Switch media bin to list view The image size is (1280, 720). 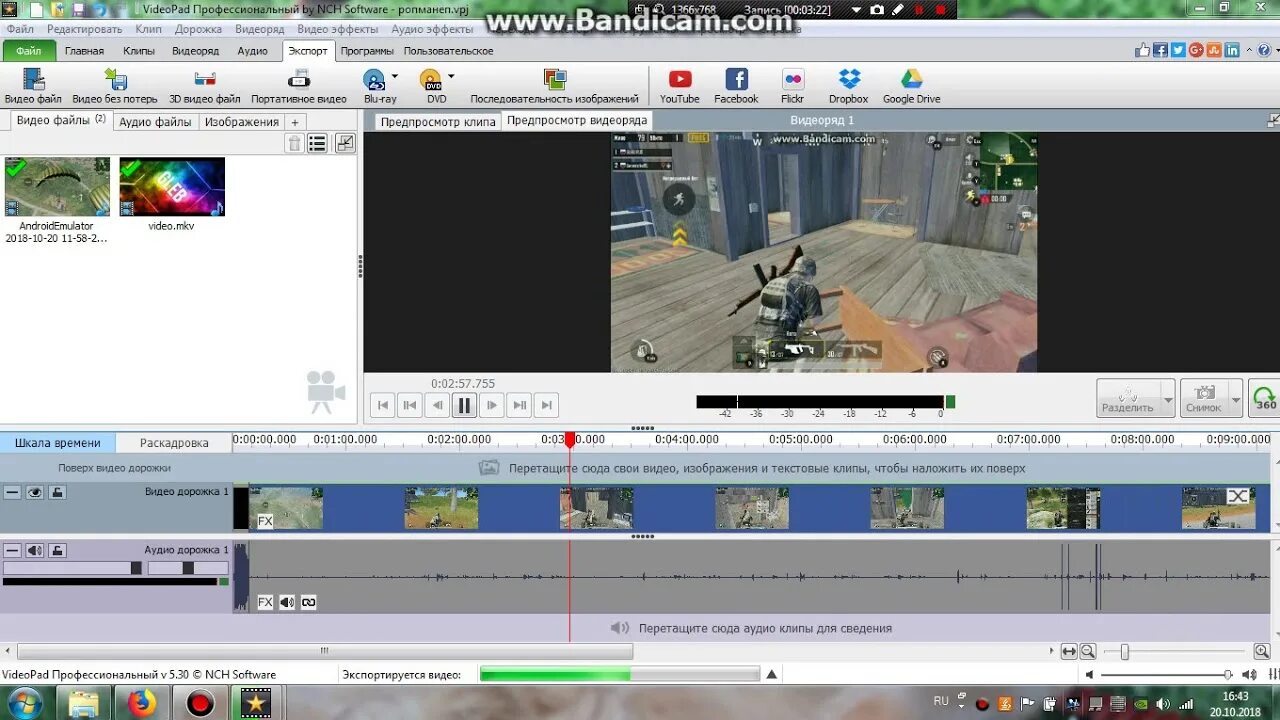point(317,143)
